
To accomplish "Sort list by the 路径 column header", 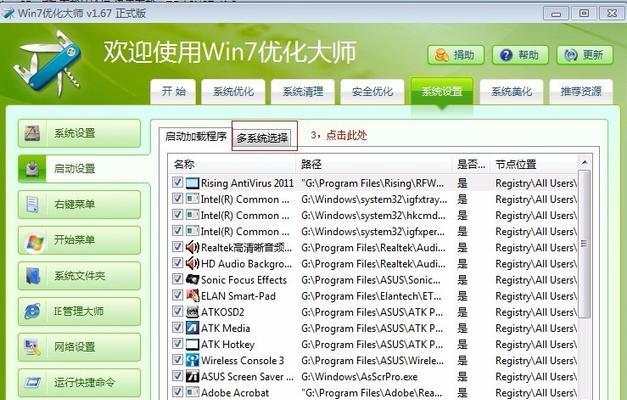I will (x=373, y=164).
